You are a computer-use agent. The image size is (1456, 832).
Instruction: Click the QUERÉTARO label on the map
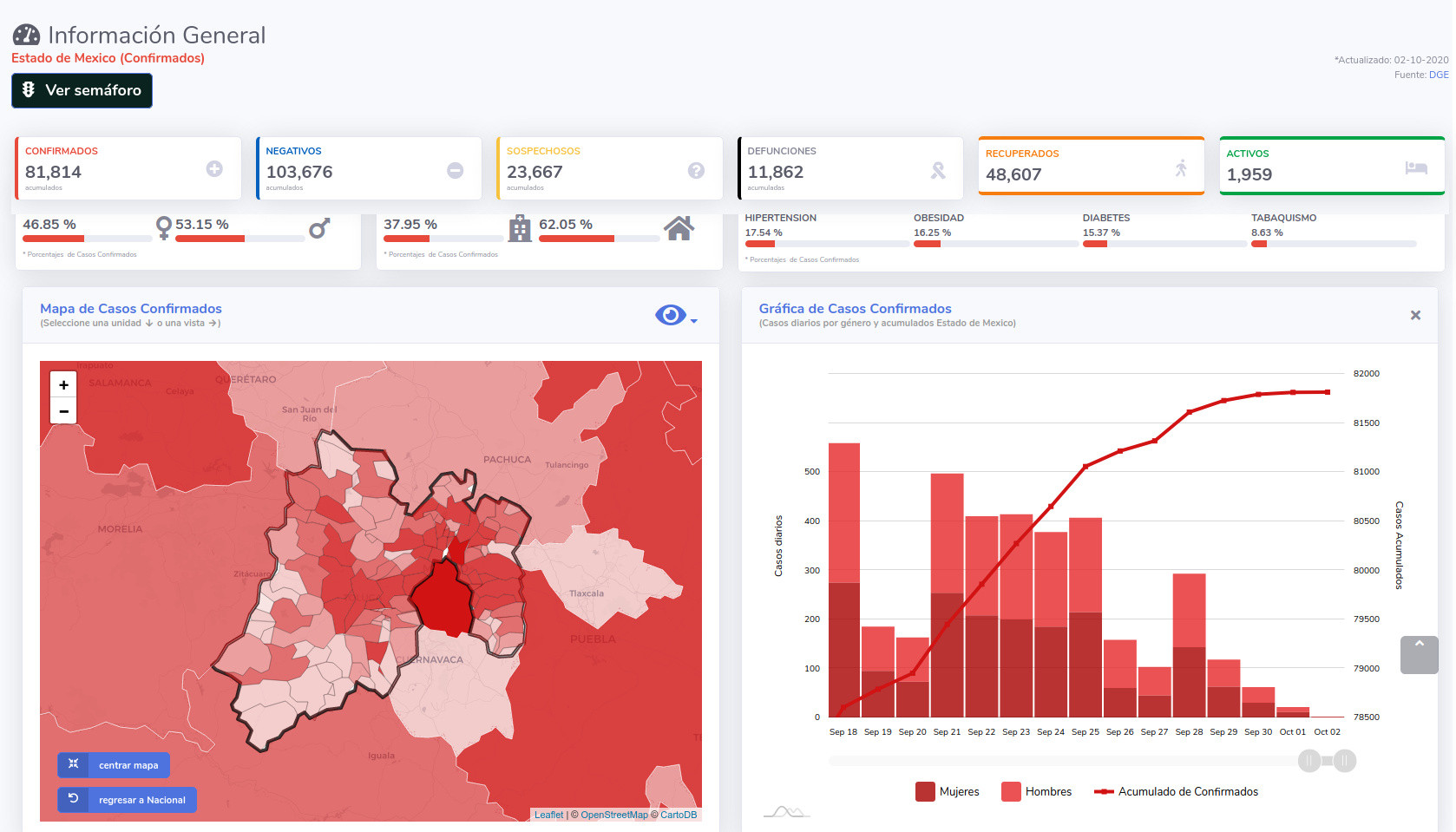tap(246, 380)
